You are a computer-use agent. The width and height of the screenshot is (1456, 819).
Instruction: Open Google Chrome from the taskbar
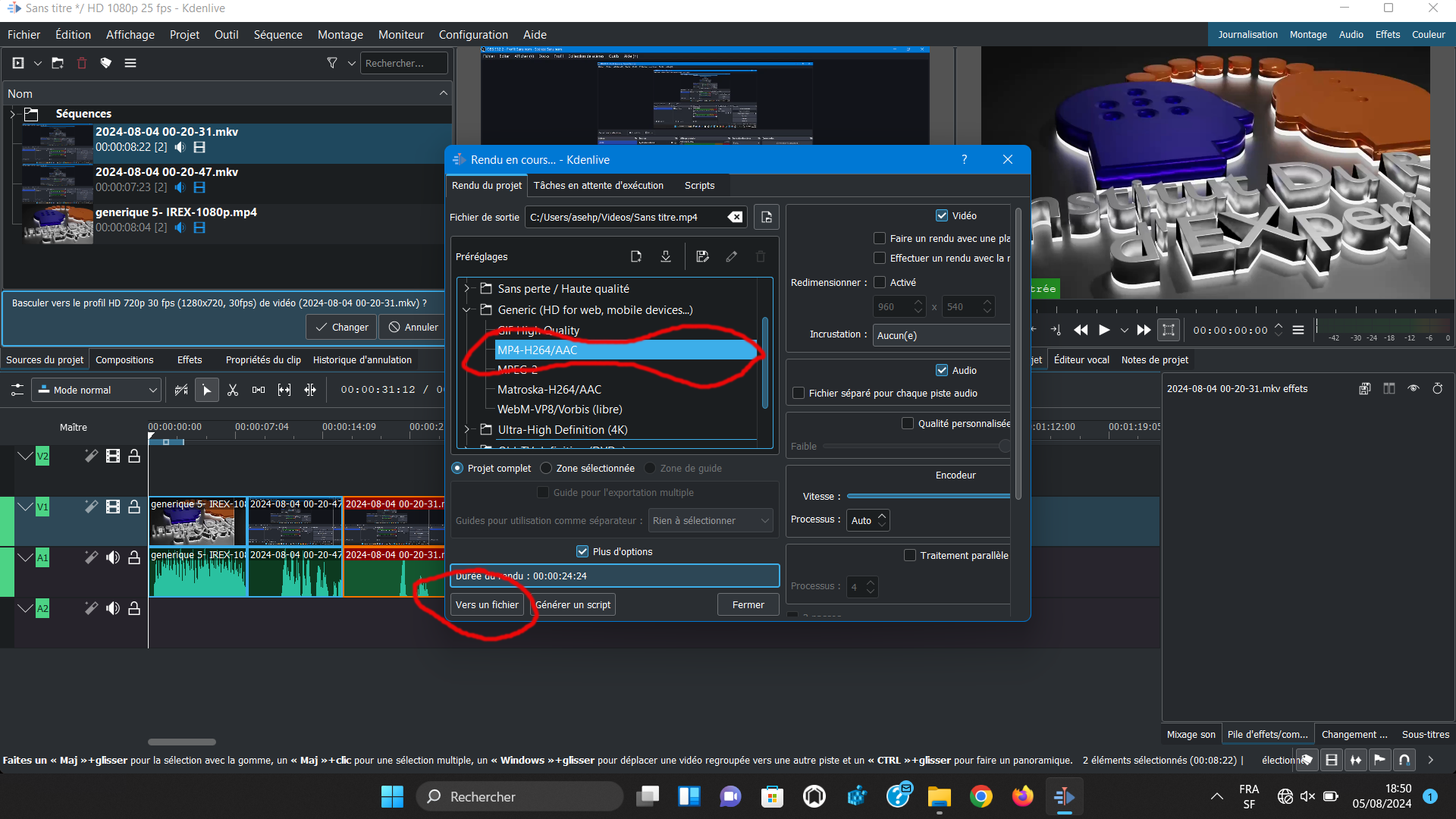981,796
